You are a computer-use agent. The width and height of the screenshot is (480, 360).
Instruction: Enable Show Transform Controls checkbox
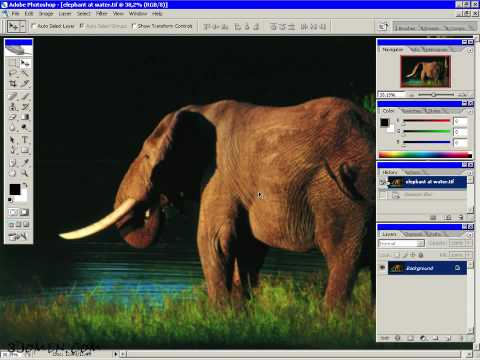[x=134, y=26]
